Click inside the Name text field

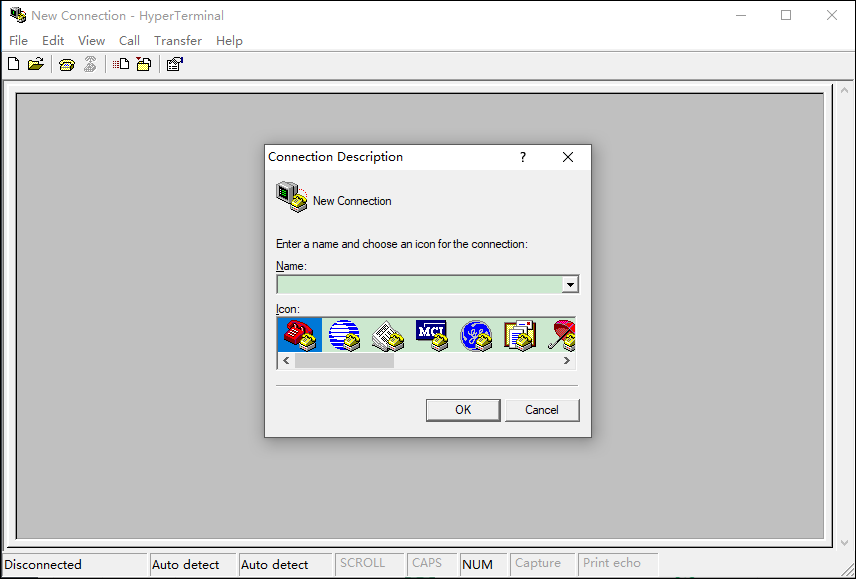point(418,285)
